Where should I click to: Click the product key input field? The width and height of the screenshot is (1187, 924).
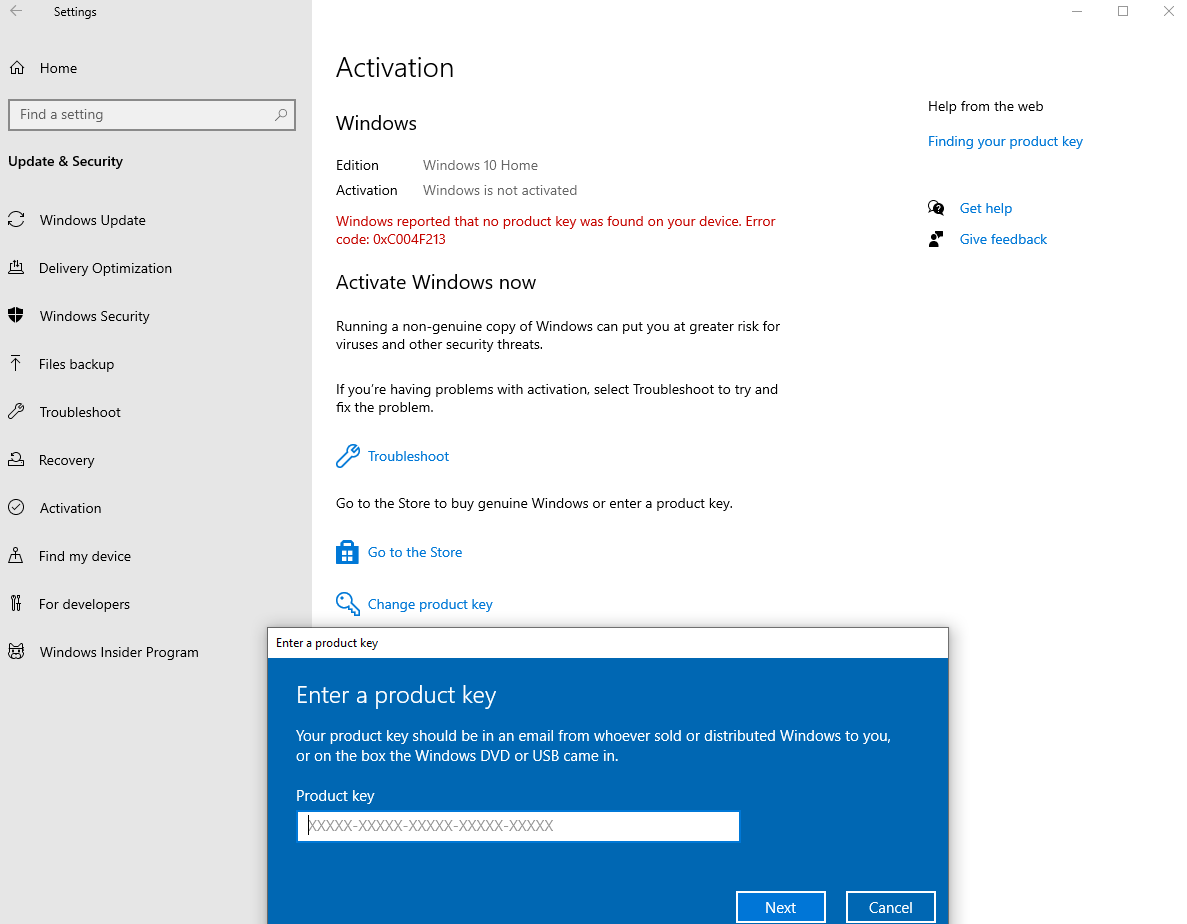(517, 826)
